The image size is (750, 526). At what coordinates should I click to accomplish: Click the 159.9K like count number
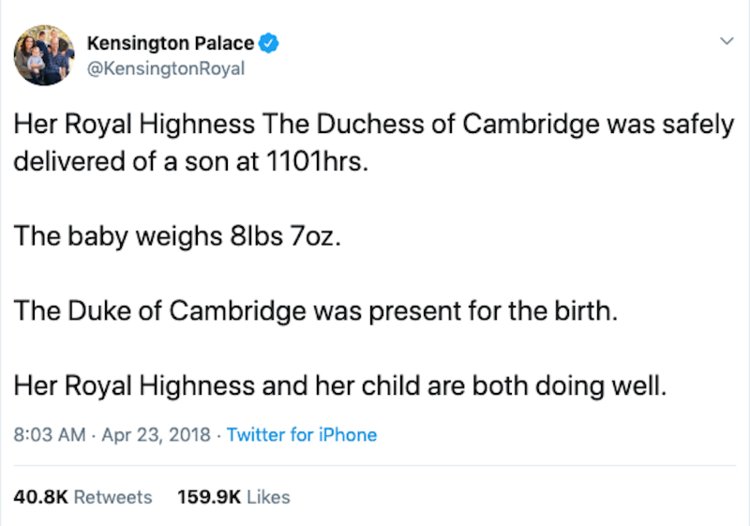[208, 497]
